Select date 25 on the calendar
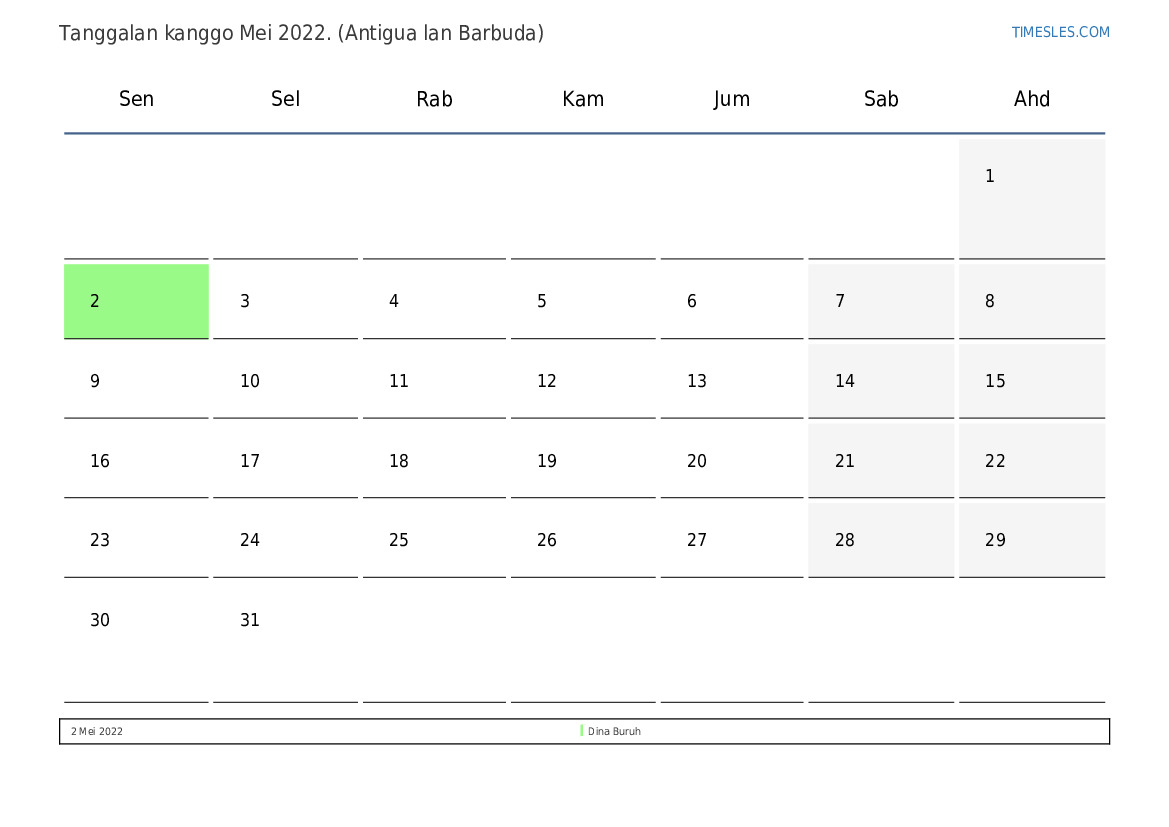 click(434, 540)
